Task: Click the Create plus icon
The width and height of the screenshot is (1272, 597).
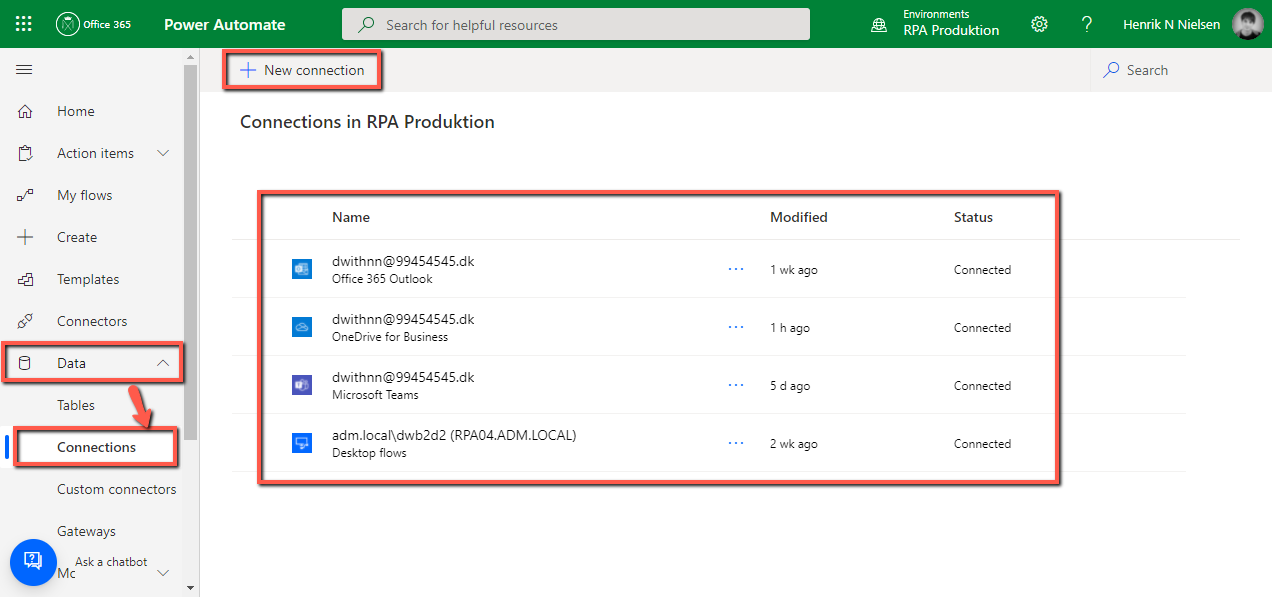Action: pyautogui.click(x=26, y=237)
